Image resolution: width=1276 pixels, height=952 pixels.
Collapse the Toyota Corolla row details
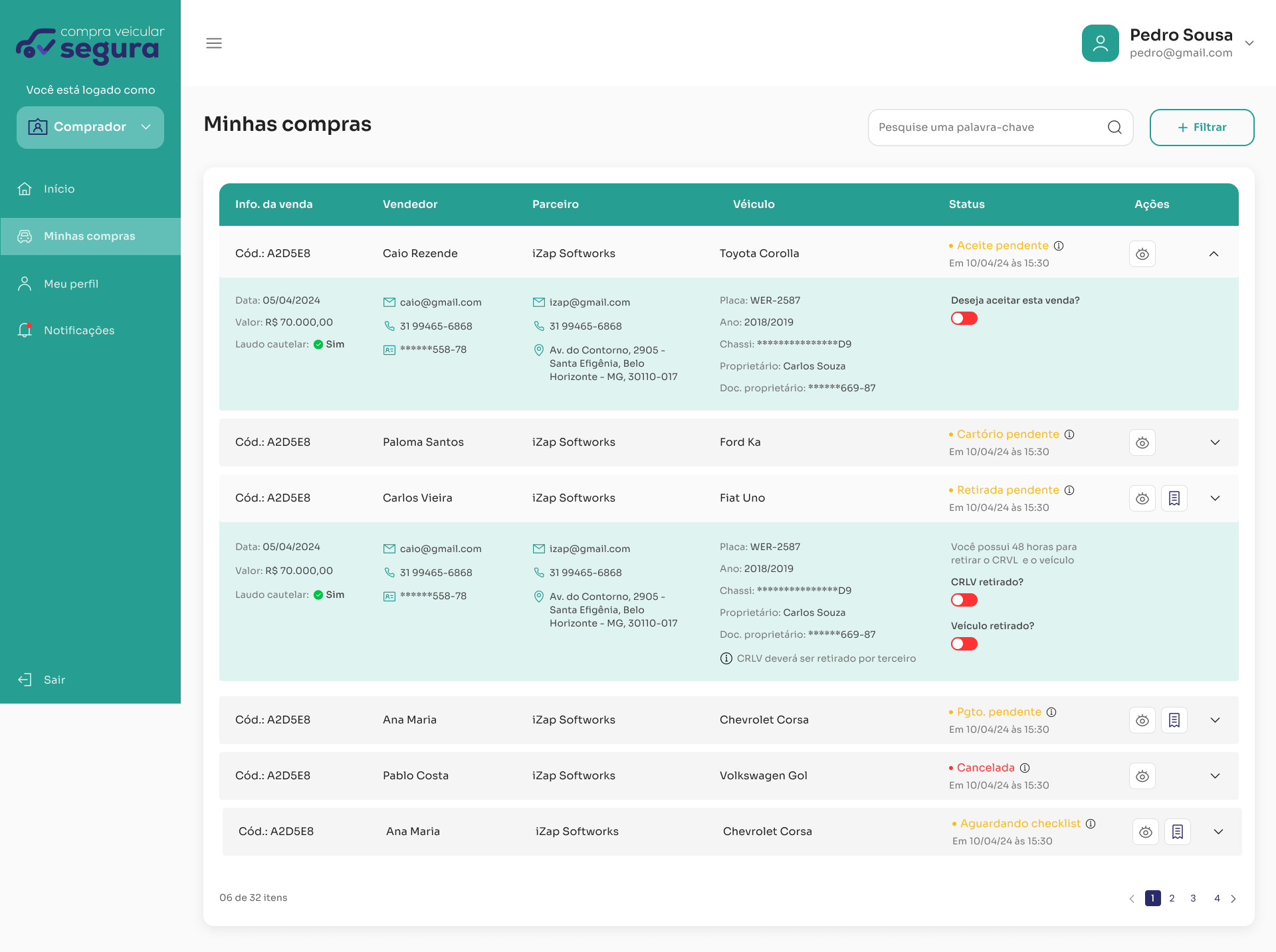[x=1214, y=254]
